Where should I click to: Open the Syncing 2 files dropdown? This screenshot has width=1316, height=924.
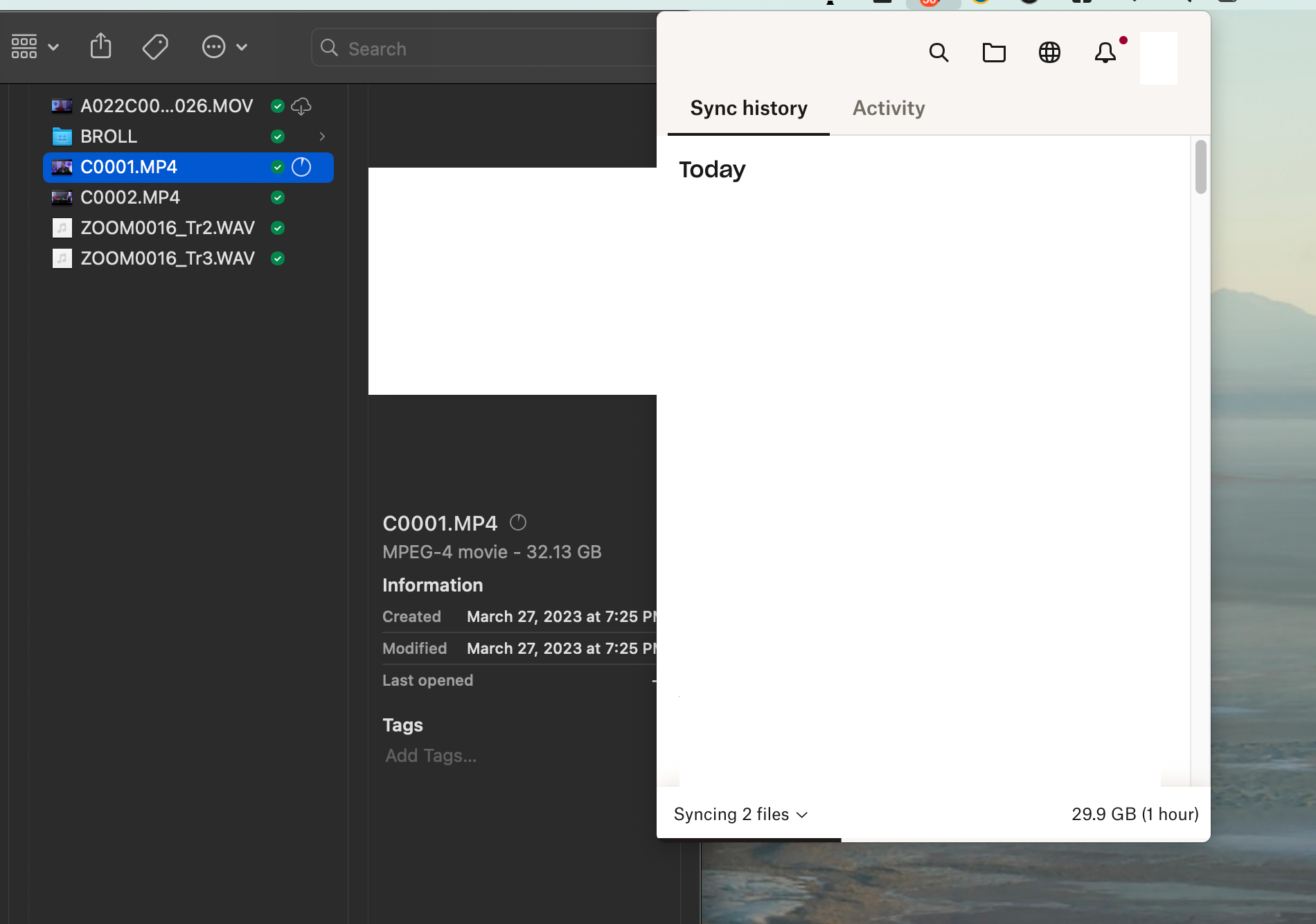pos(740,814)
